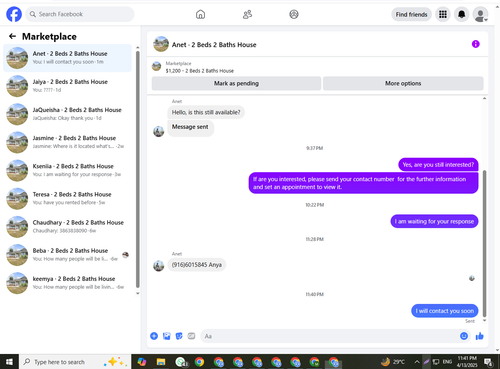
Task: Click the "$1,200 - 2 Beds 2 Baths House" listing text
Action: (x=200, y=71)
